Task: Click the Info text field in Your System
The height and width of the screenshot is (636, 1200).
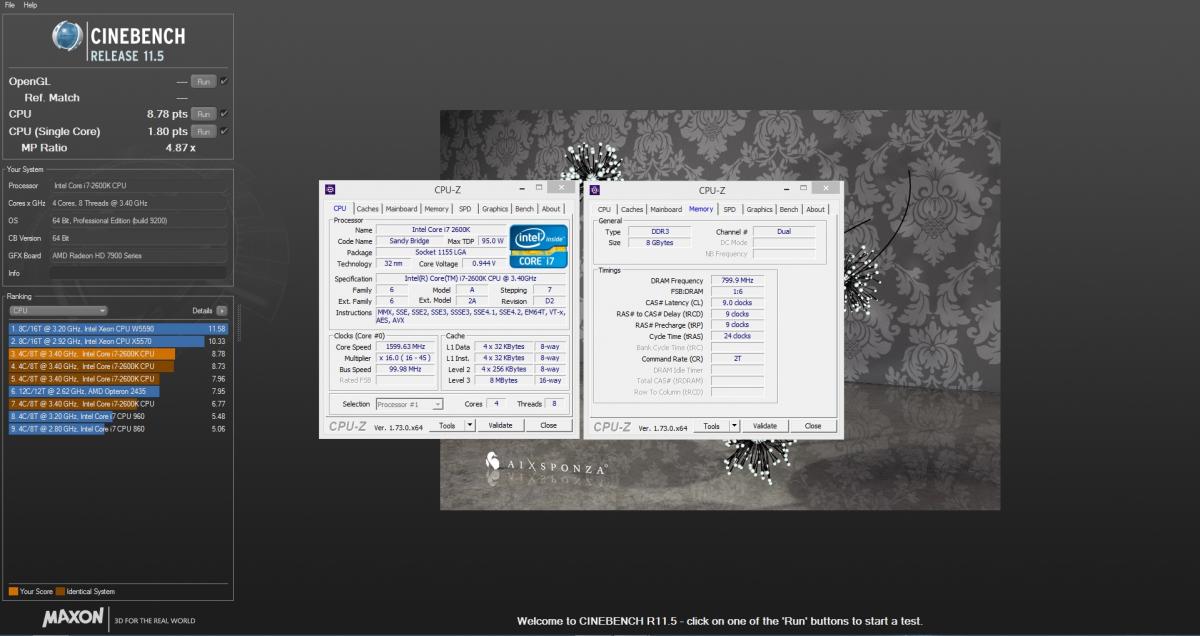Action: 139,273
